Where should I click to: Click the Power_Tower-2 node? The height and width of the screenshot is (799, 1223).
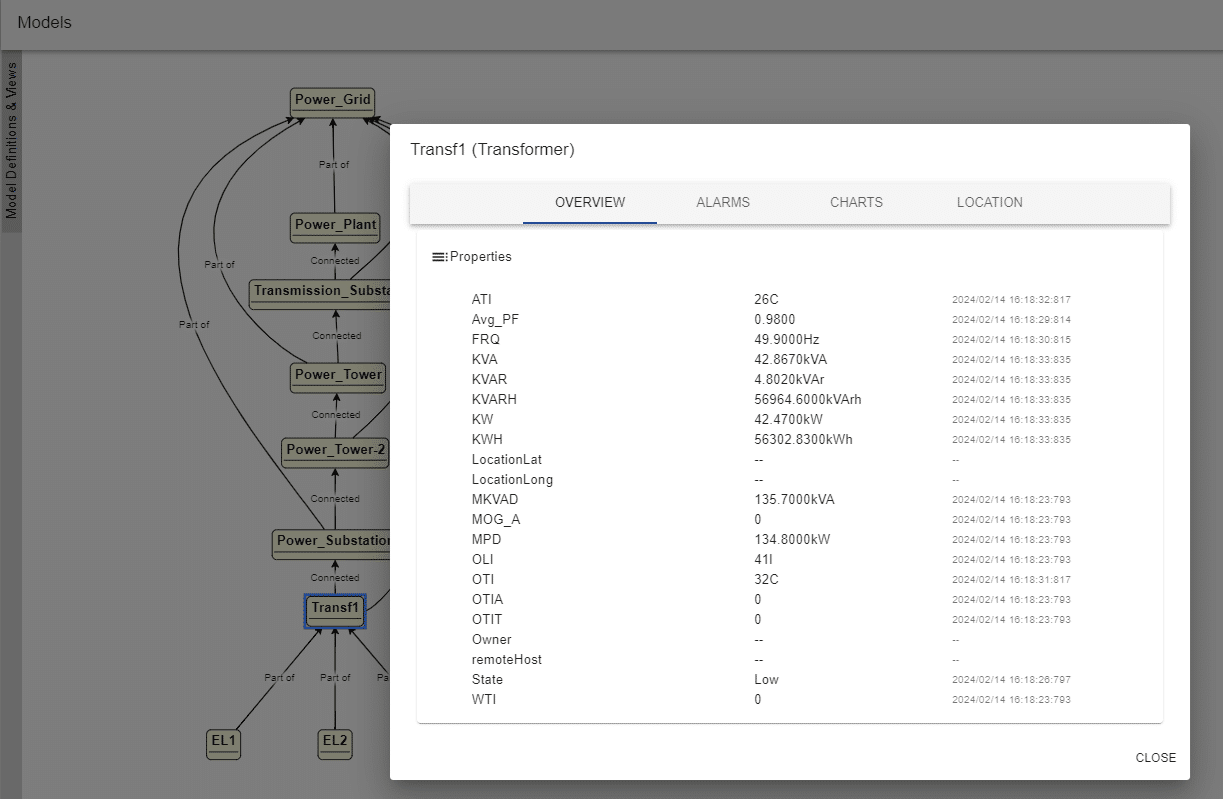pyautogui.click(x=337, y=450)
